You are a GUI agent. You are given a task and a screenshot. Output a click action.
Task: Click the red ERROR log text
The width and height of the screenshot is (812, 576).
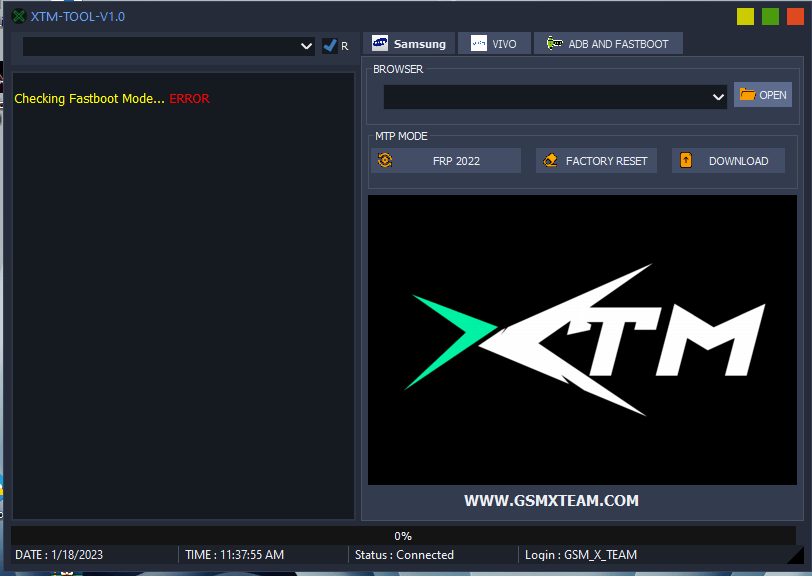[190, 98]
